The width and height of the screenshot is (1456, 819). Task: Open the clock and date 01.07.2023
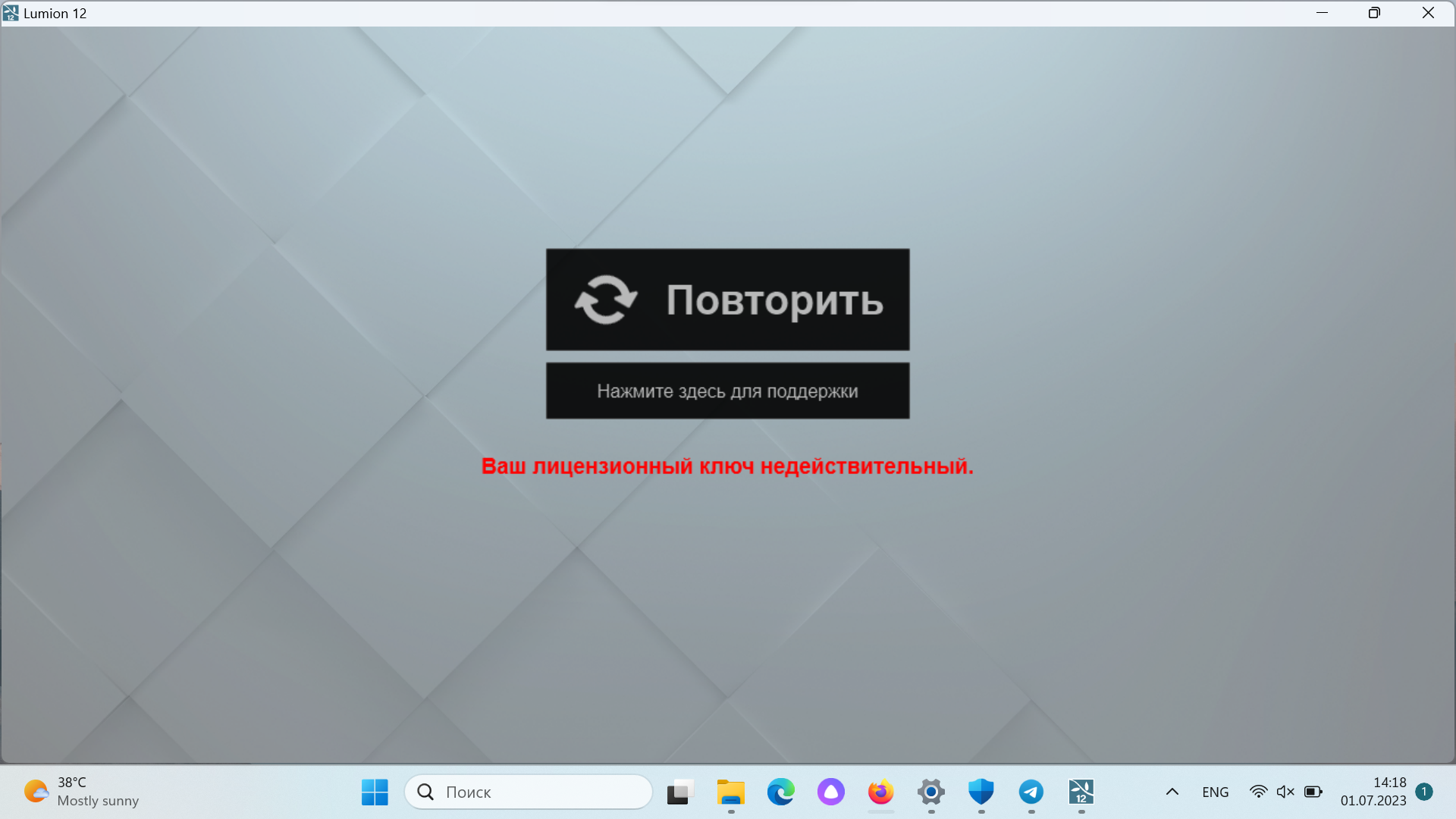pyautogui.click(x=1373, y=792)
